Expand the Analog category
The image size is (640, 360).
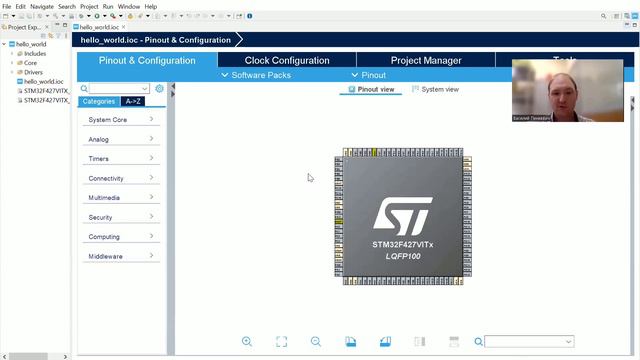121,139
